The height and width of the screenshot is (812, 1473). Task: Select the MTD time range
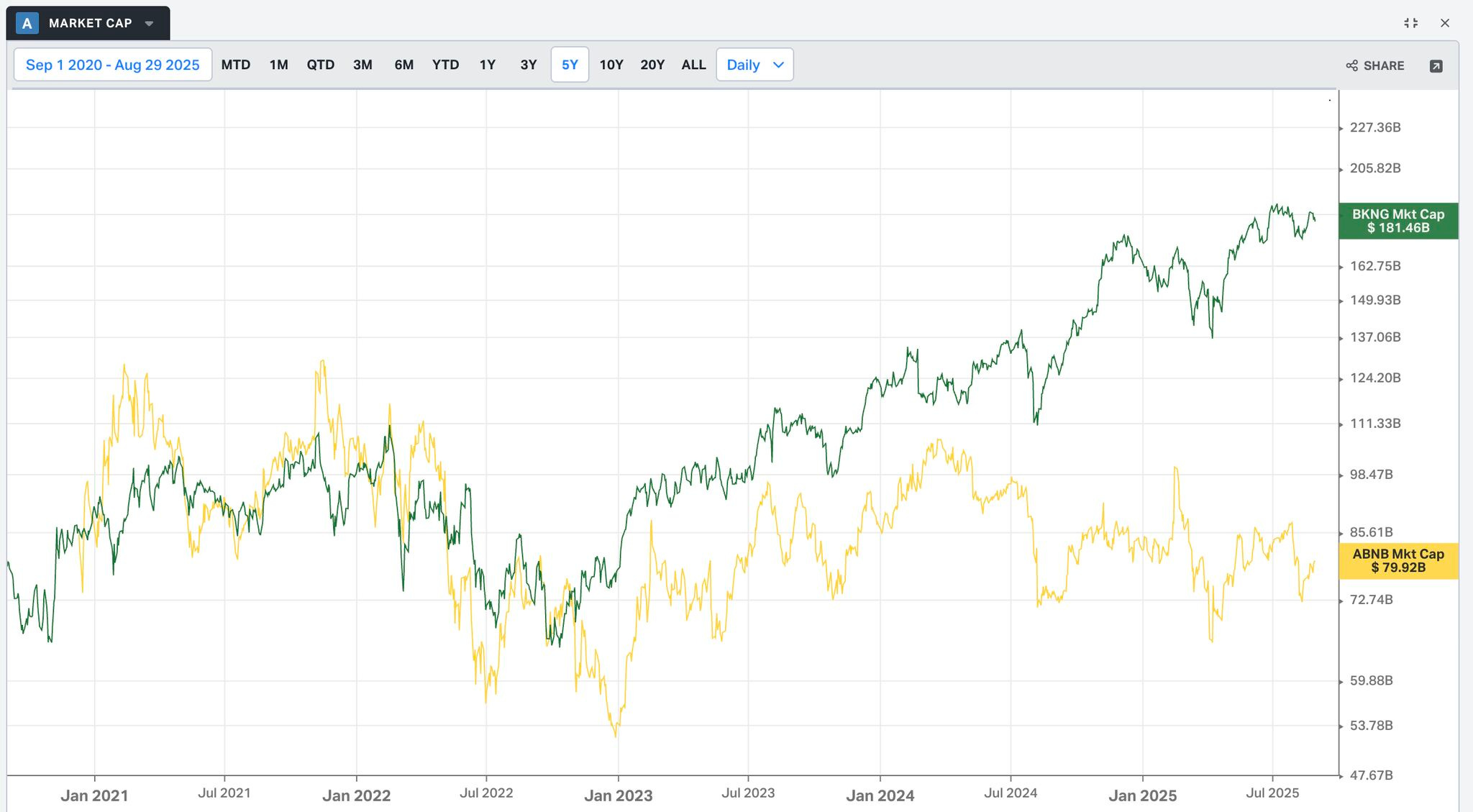coord(235,65)
